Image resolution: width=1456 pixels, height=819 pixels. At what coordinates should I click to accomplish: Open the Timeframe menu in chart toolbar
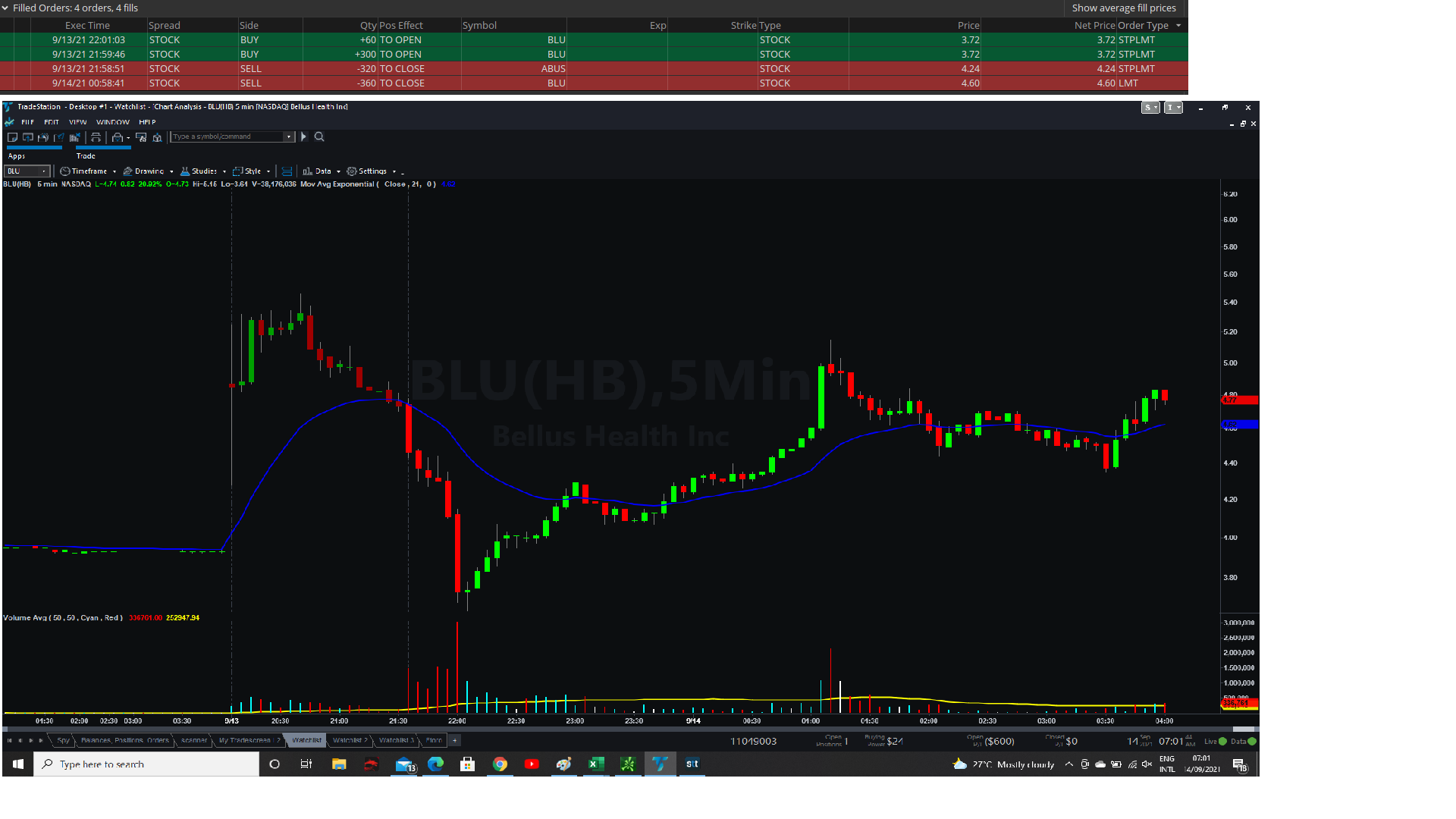point(88,171)
